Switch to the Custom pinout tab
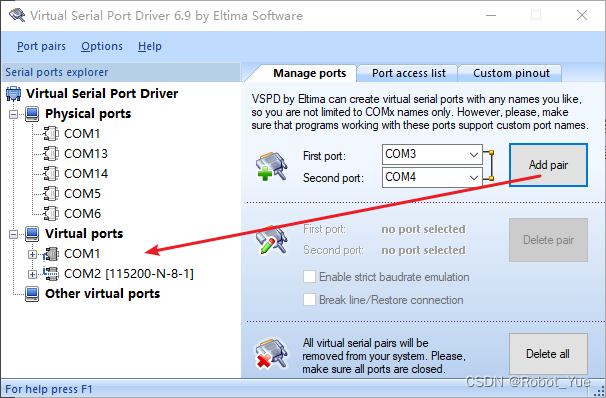606x398 pixels. (x=511, y=73)
